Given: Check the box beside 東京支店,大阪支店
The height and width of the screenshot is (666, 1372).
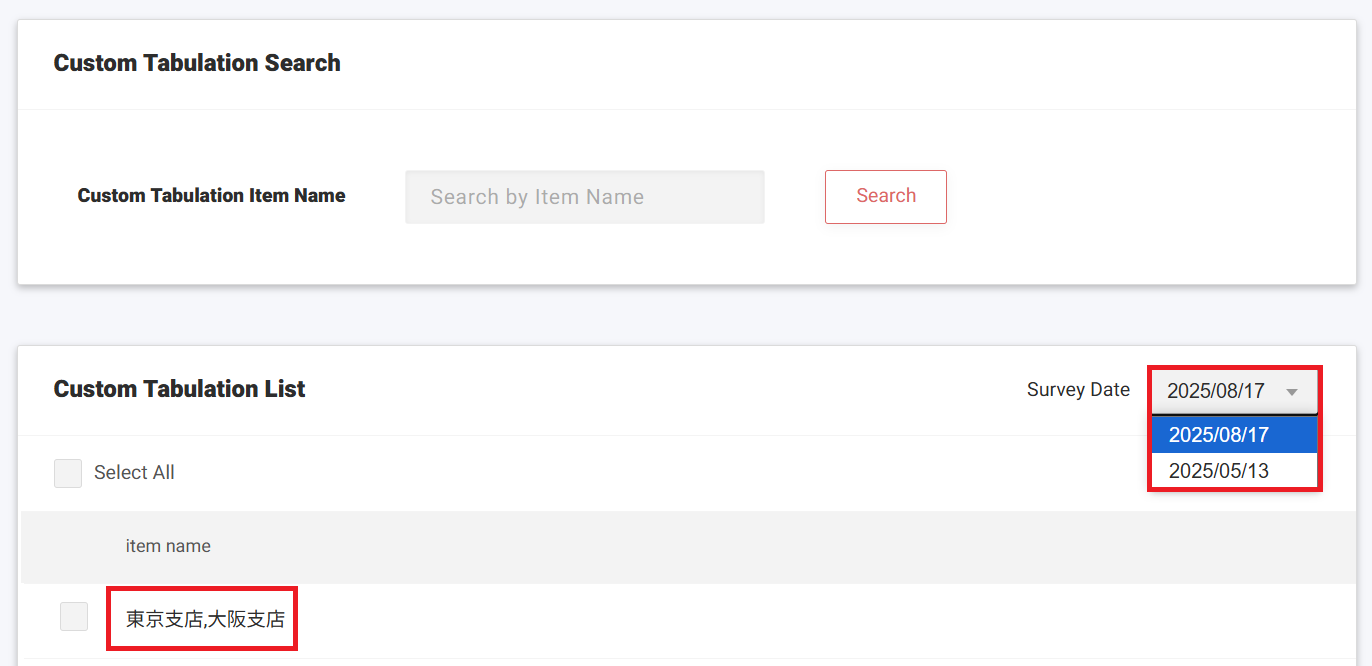Looking at the screenshot, I should coord(74,617).
